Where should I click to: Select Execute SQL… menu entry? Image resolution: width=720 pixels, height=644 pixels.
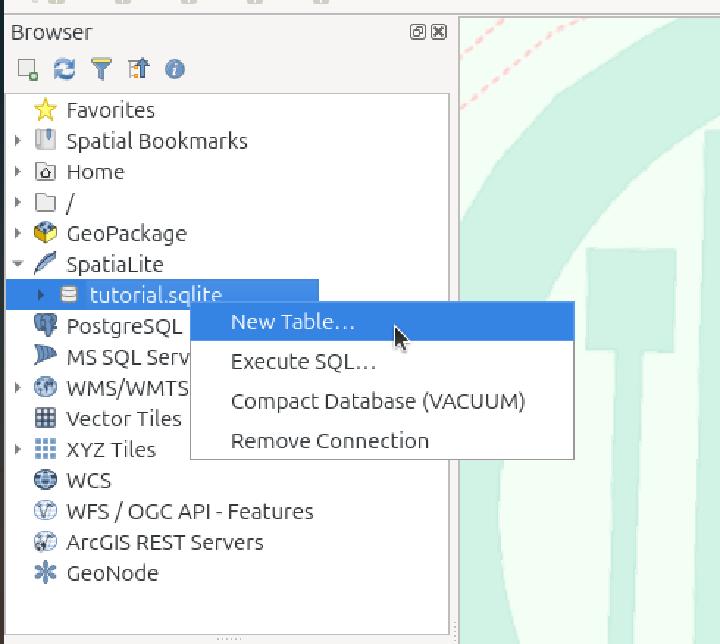pyautogui.click(x=303, y=362)
